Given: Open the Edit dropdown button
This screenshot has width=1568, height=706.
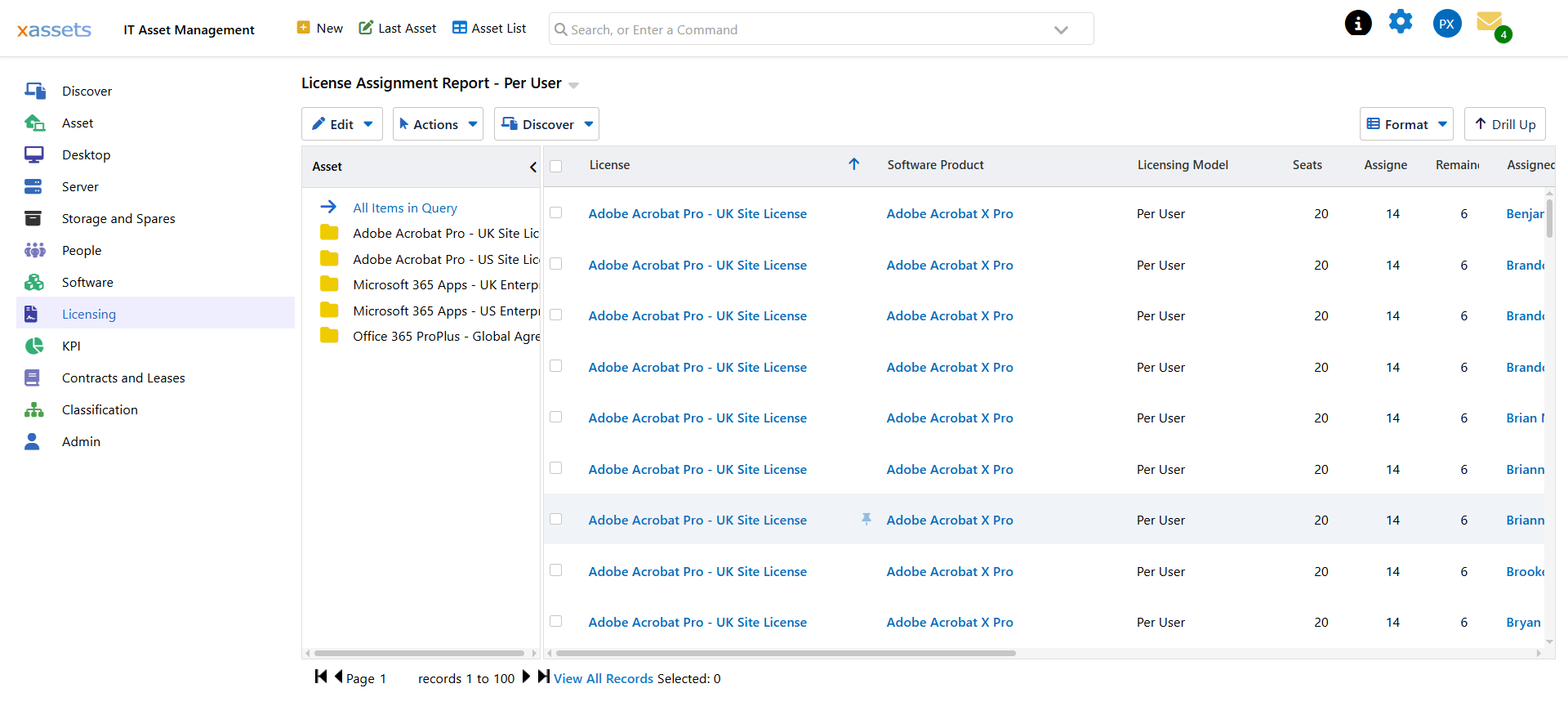Looking at the screenshot, I should [342, 124].
